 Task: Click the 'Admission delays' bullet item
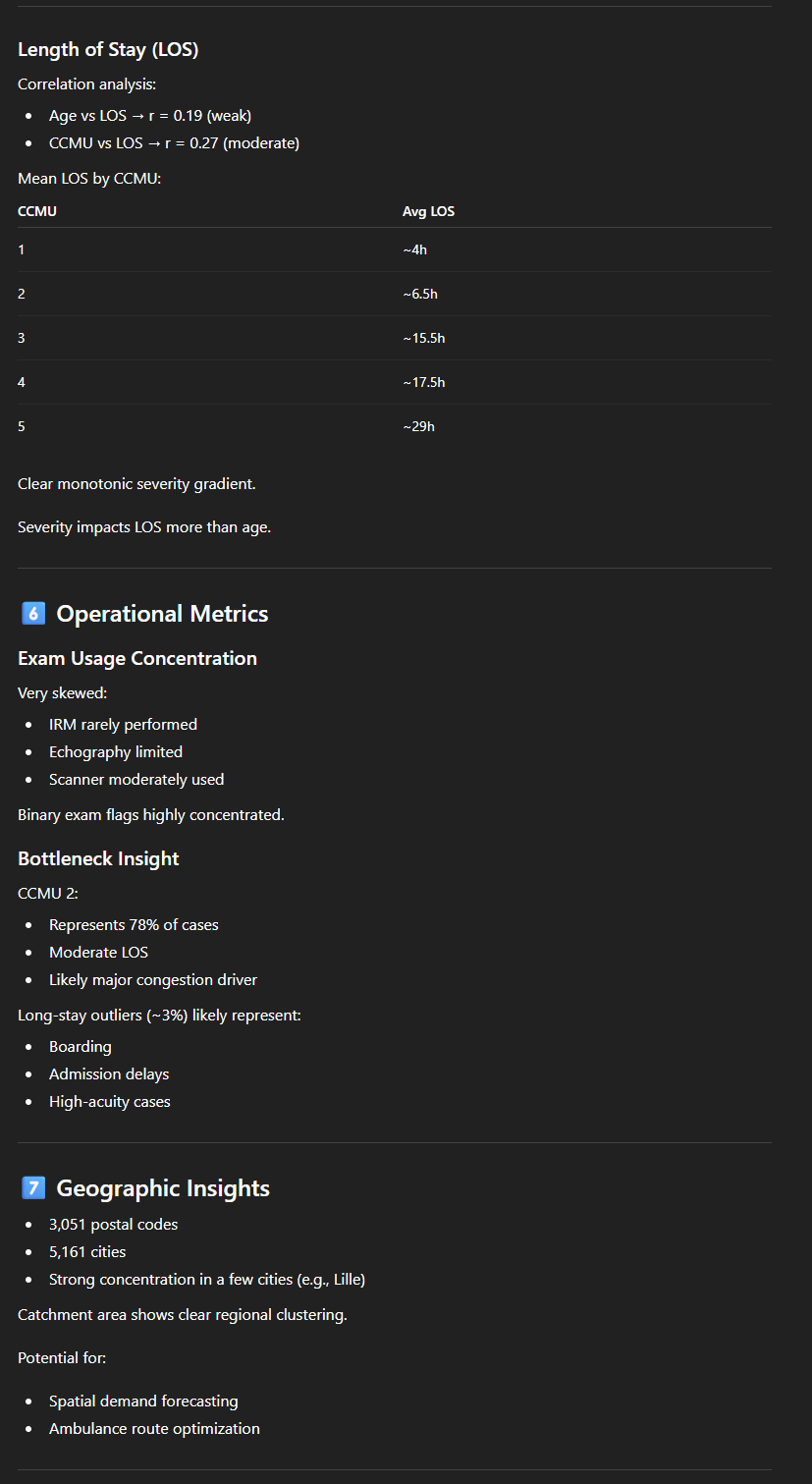coord(109,1073)
